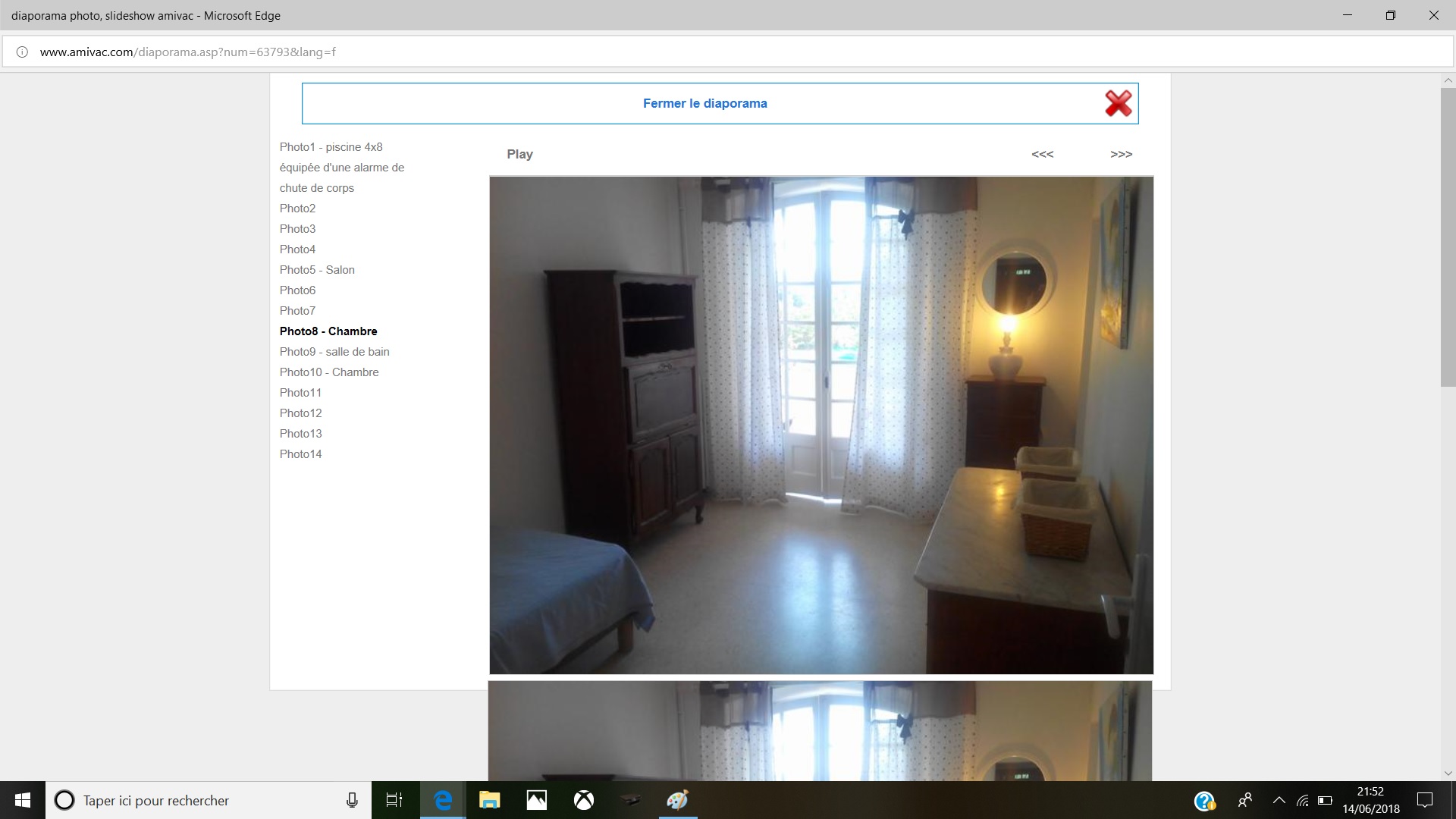Screen dimensions: 1456x819
Task: Click Fermer le diaporama link
Action: (704, 103)
